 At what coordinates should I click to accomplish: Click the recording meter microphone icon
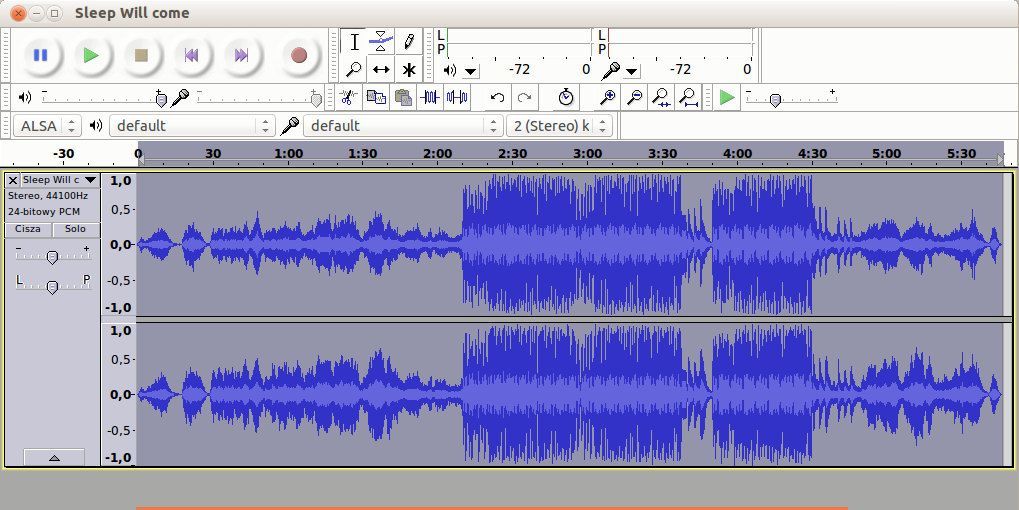pyautogui.click(x=610, y=70)
